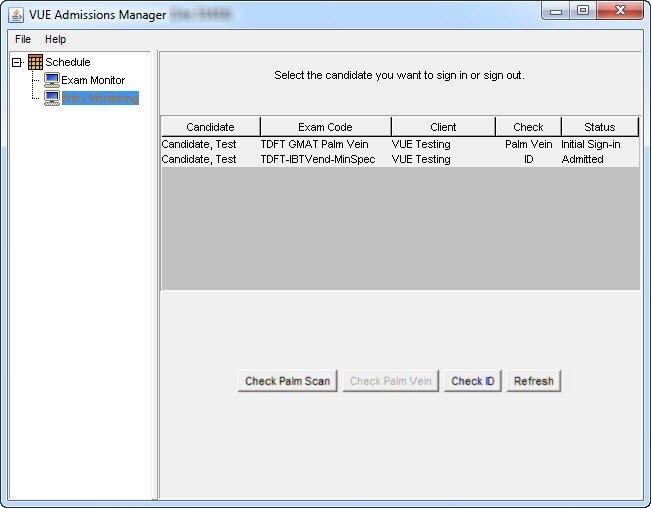Viewport: 651px width, 508px height.
Task: Maximize the VUE Admissions Manager window
Action: tap(583, 10)
